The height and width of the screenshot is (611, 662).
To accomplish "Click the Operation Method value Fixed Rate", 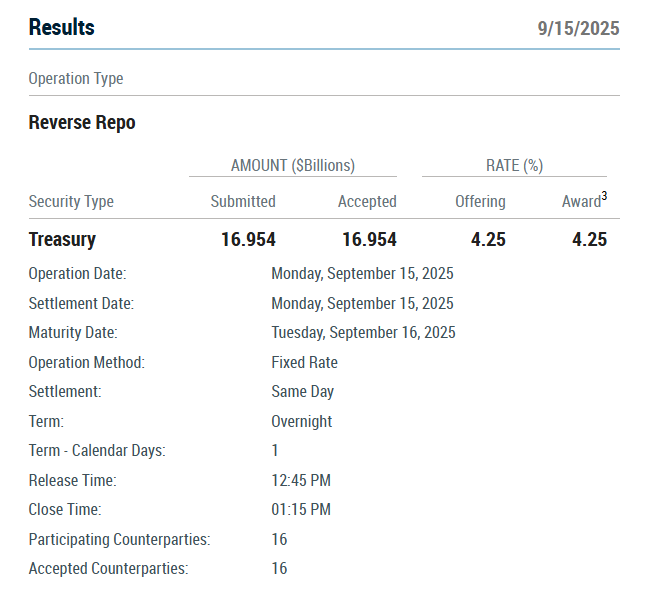I will click(x=304, y=363).
